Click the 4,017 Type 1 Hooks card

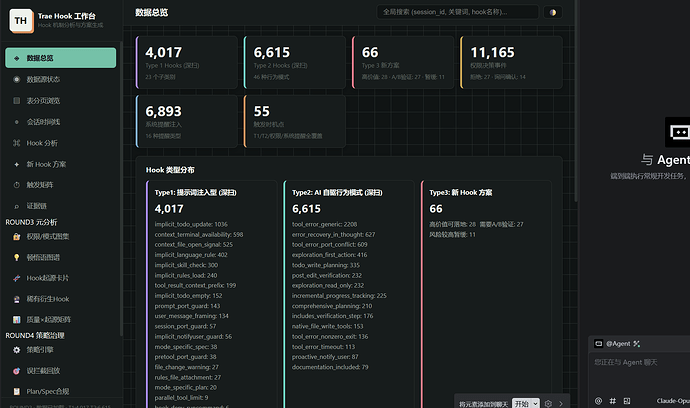[187, 62]
